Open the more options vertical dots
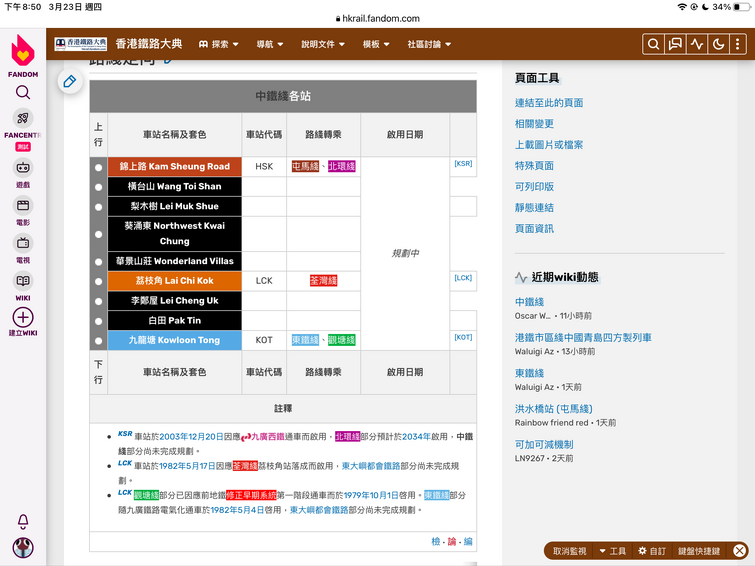Screen dimensions: 755x566 pos(737,44)
